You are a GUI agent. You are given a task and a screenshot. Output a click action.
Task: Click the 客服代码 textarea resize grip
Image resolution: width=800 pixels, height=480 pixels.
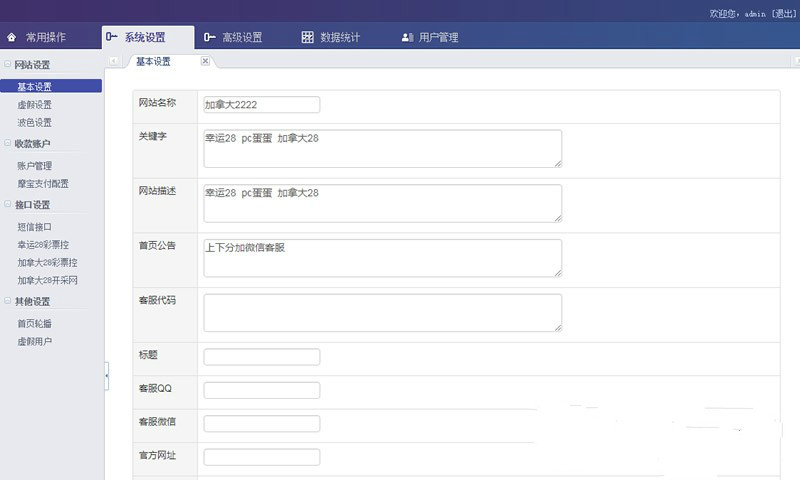[558, 328]
